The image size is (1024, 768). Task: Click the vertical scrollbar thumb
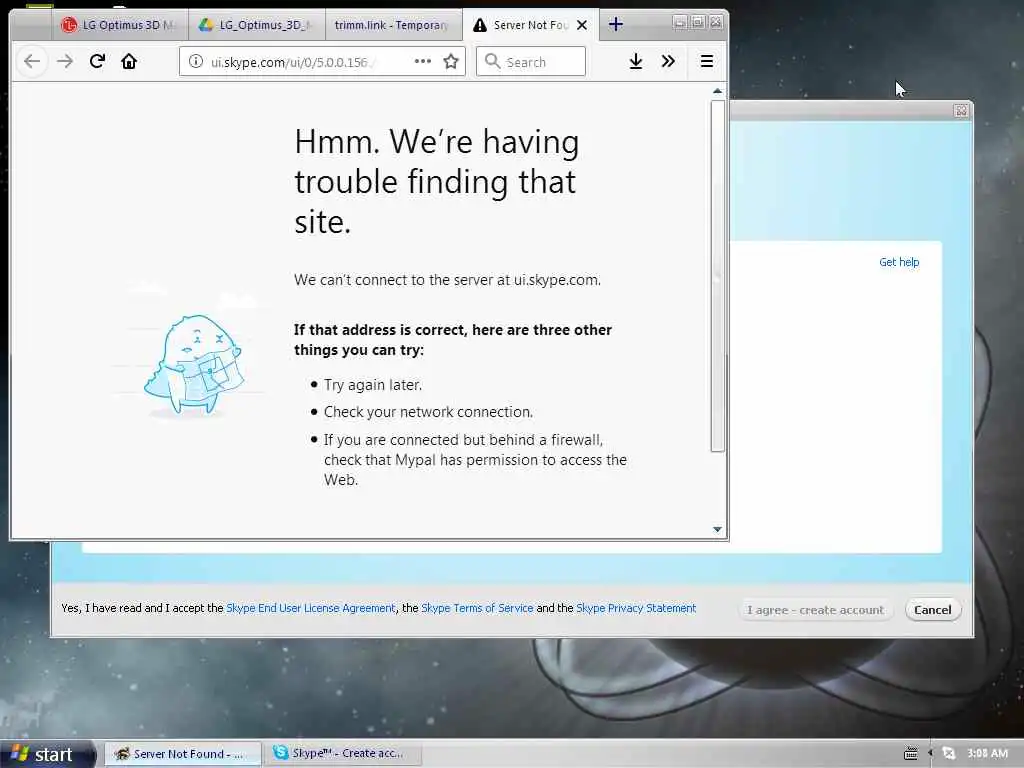click(x=717, y=274)
